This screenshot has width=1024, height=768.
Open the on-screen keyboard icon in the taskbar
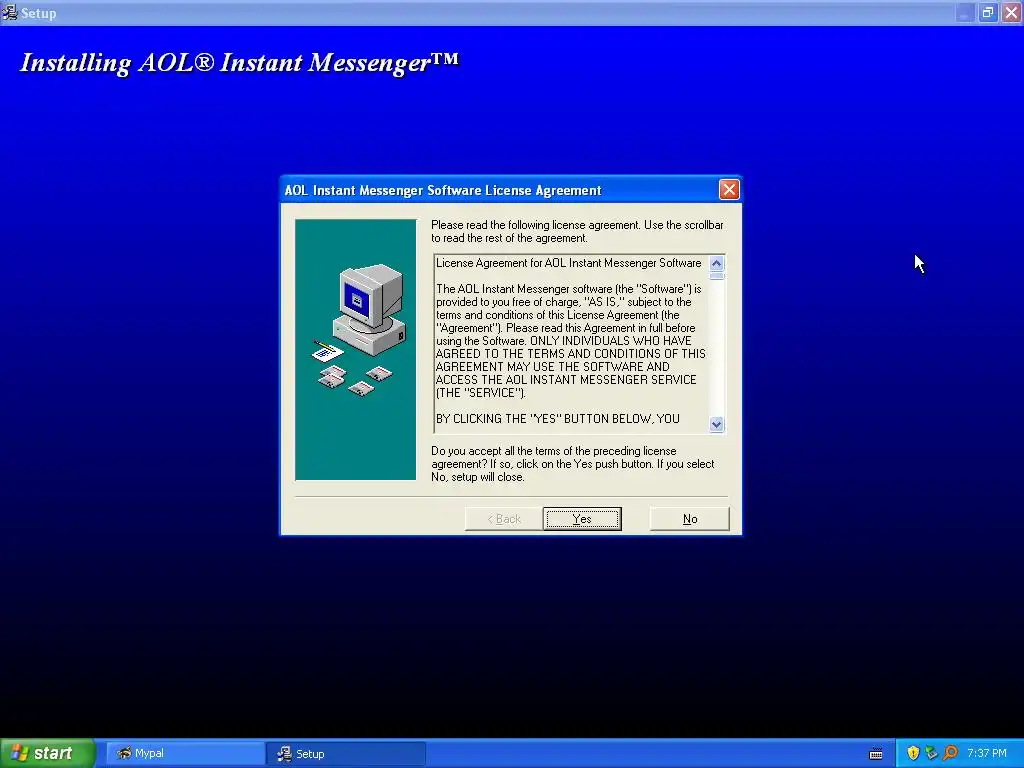pos(876,754)
